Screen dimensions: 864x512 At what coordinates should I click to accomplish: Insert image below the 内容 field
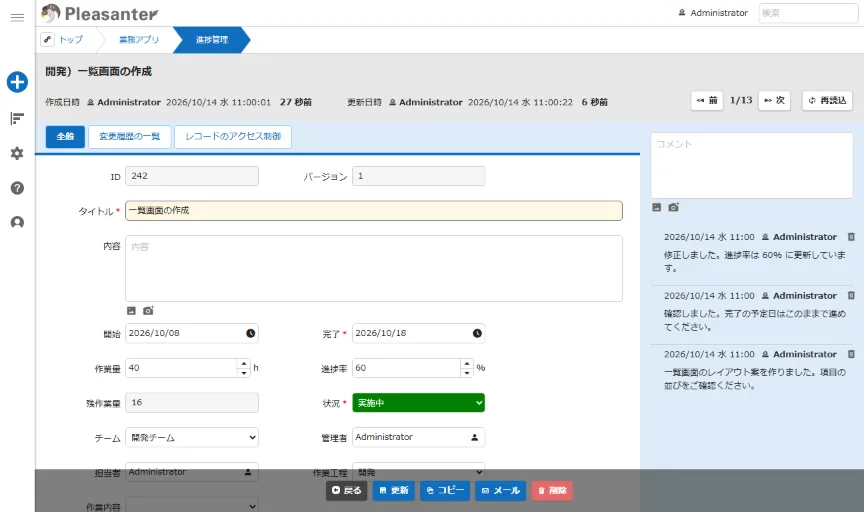click(x=131, y=311)
